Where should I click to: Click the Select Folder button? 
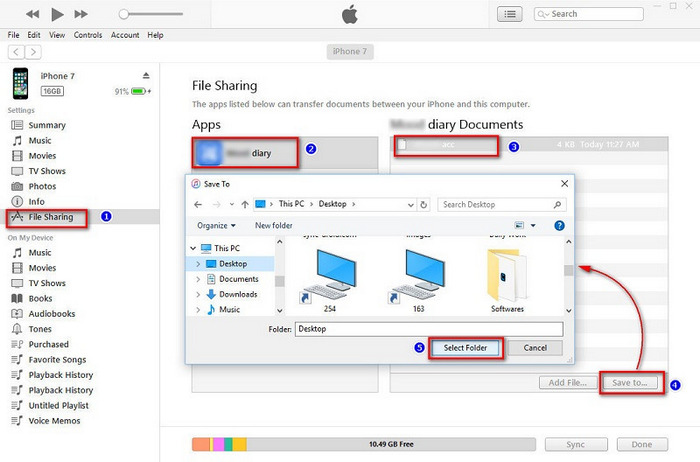coord(465,348)
